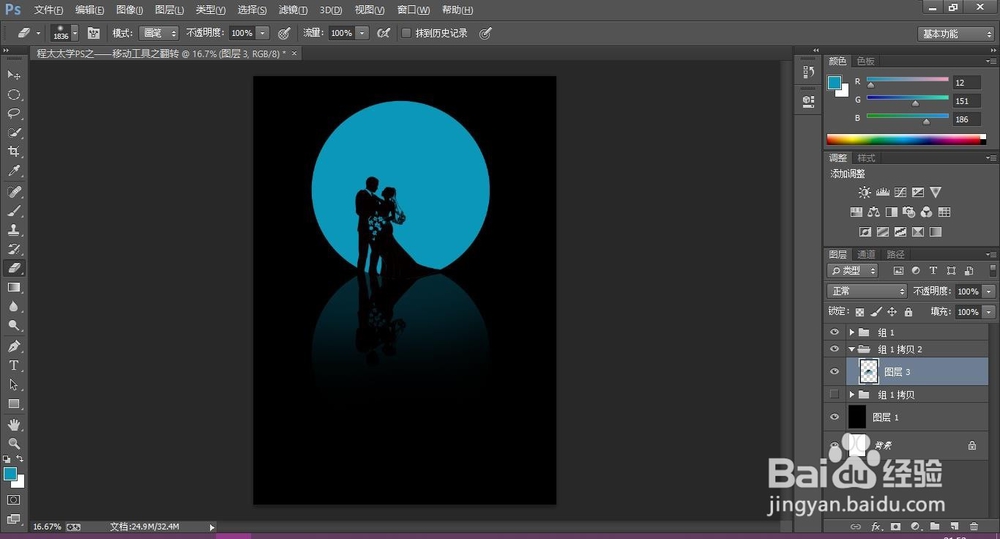Select the Rectangle shape tool
The width and height of the screenshot is (1000, 539).
[13, 404]
